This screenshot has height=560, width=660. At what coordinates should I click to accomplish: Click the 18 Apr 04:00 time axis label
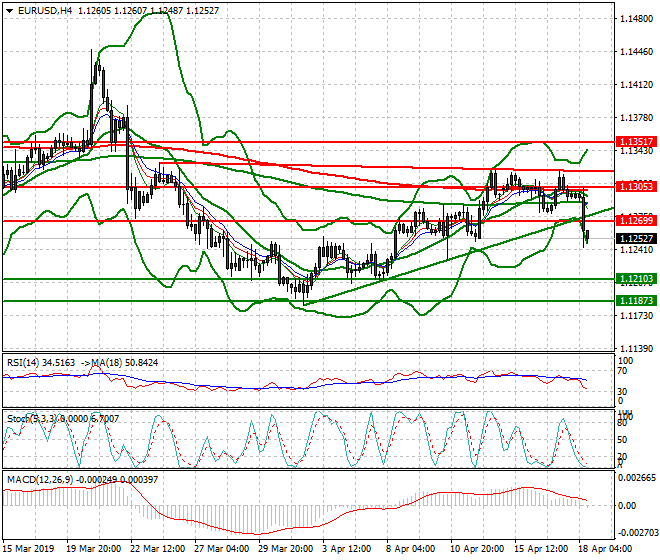[606, 549]
